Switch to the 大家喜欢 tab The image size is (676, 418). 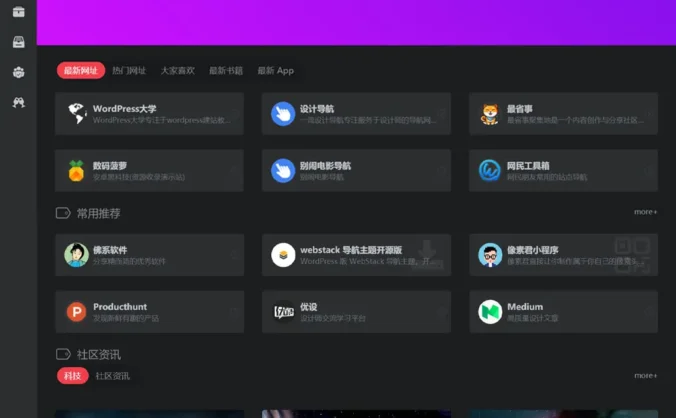[178, 70]
